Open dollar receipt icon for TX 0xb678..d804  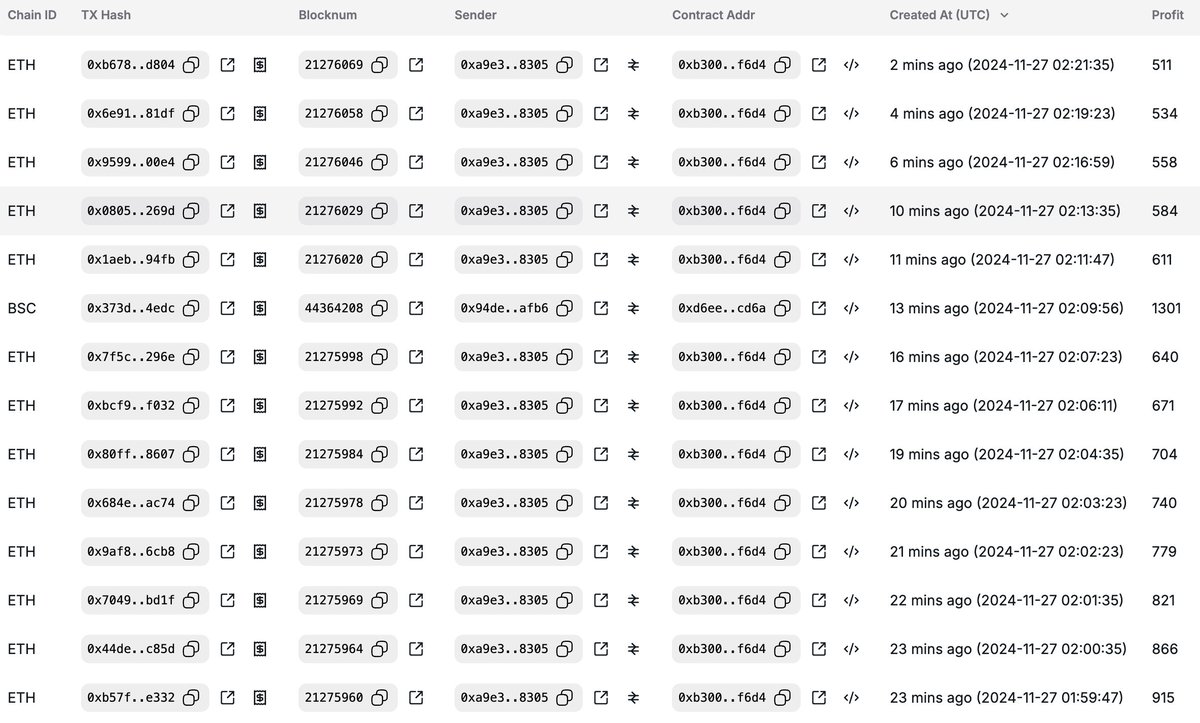(260, 65)
